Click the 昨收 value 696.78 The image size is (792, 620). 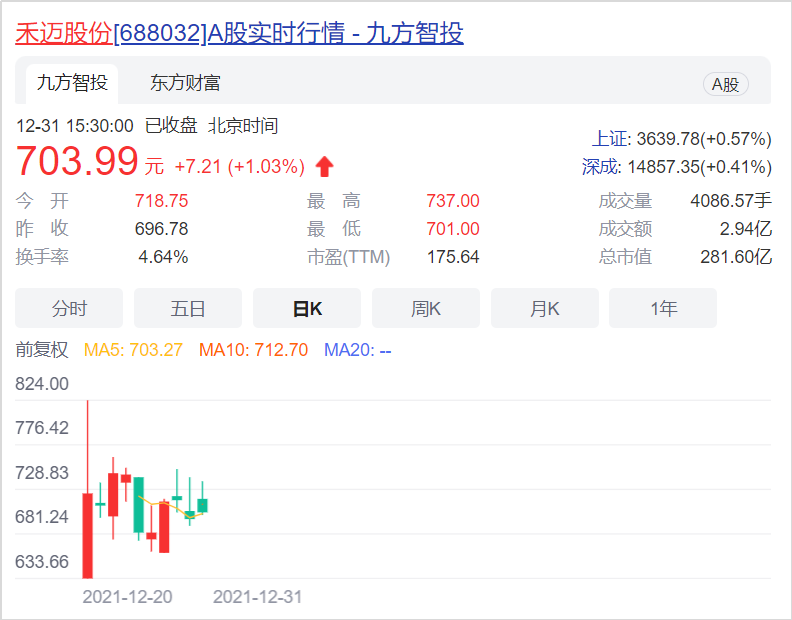click(162, 229)
